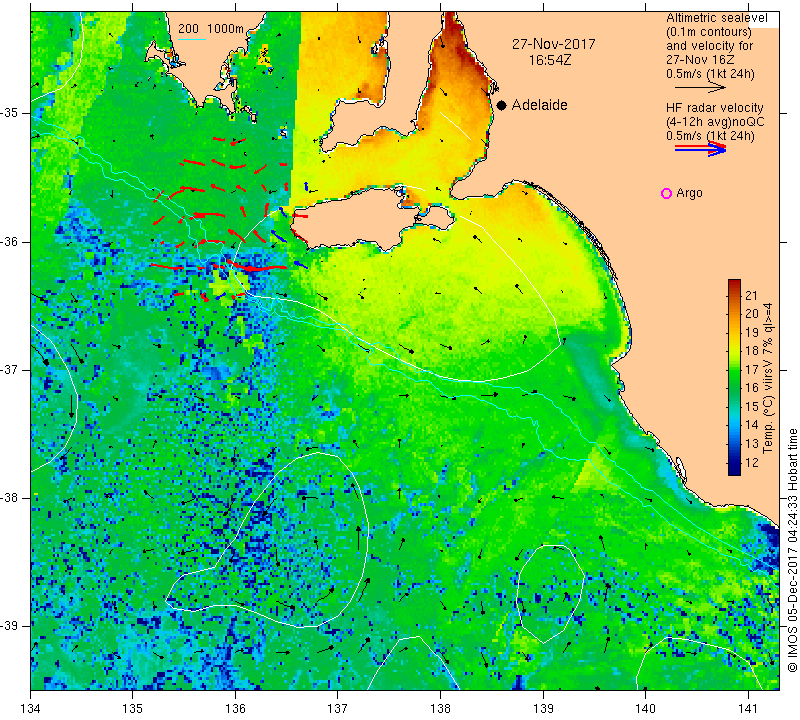This screenshot has width=800, height=720.
Task: Click the black altimetric velocity reference arrow
Action: coord(700,88)
